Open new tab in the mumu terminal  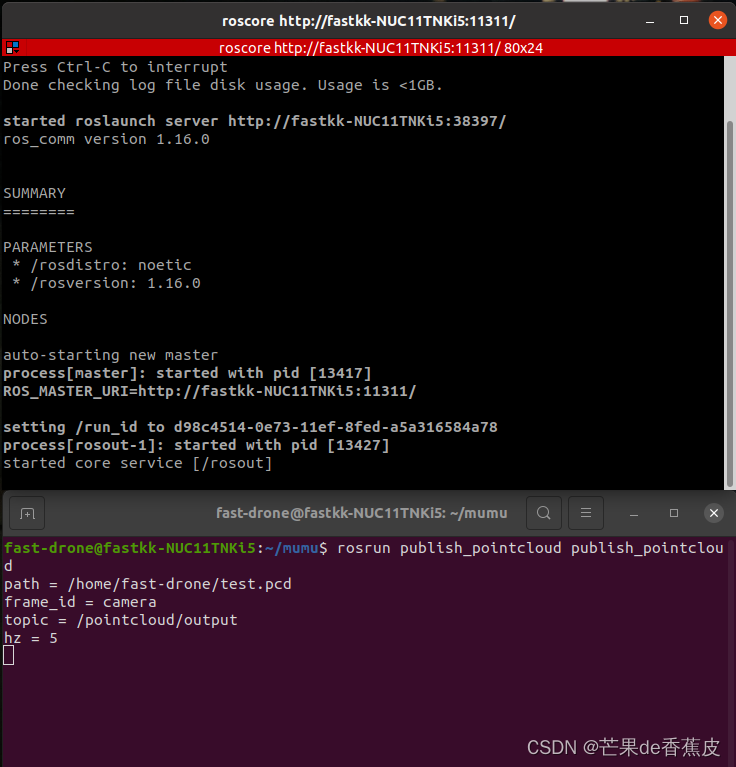pyautogui.click(x=27, y=513)
